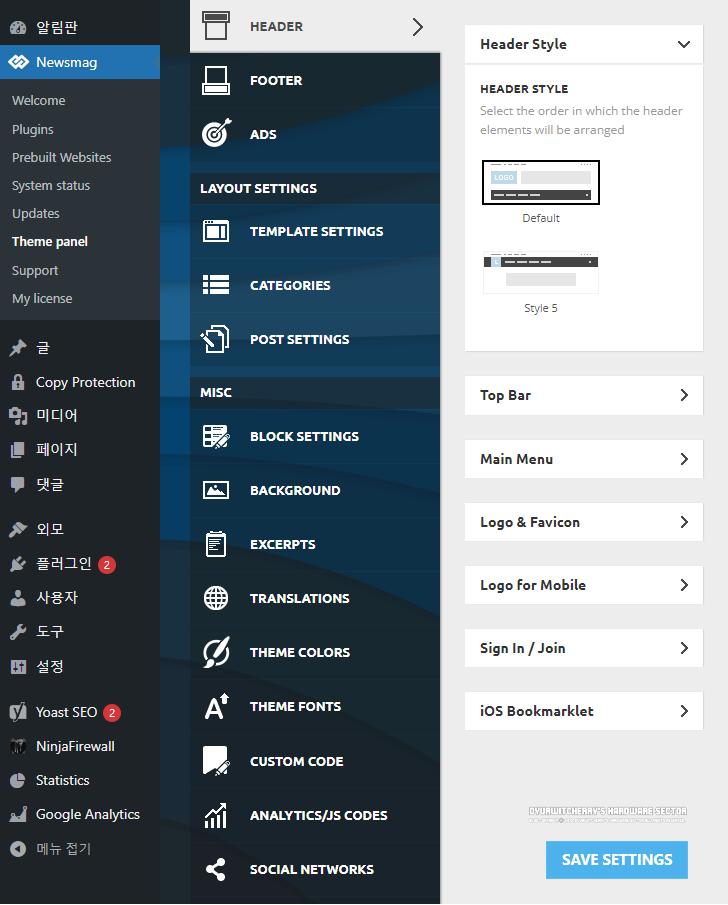728x905 pixels.
Task: Click the Background image icon
Action: coord(216,490)
